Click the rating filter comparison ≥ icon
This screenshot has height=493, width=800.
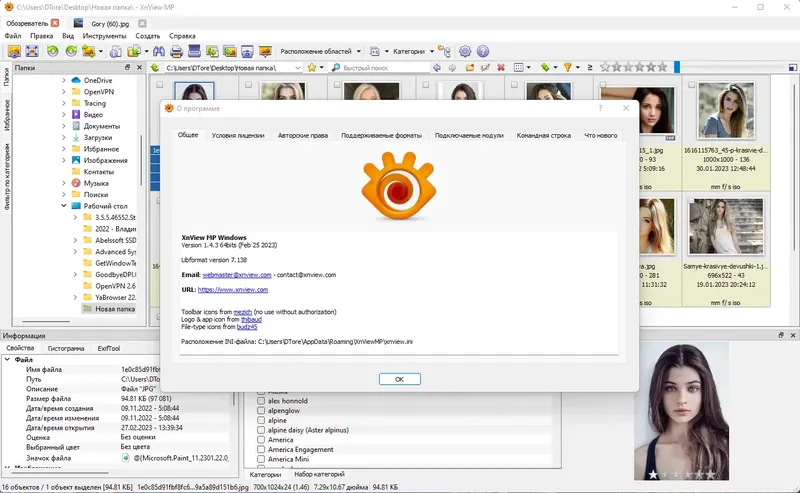tap(590, 67)
